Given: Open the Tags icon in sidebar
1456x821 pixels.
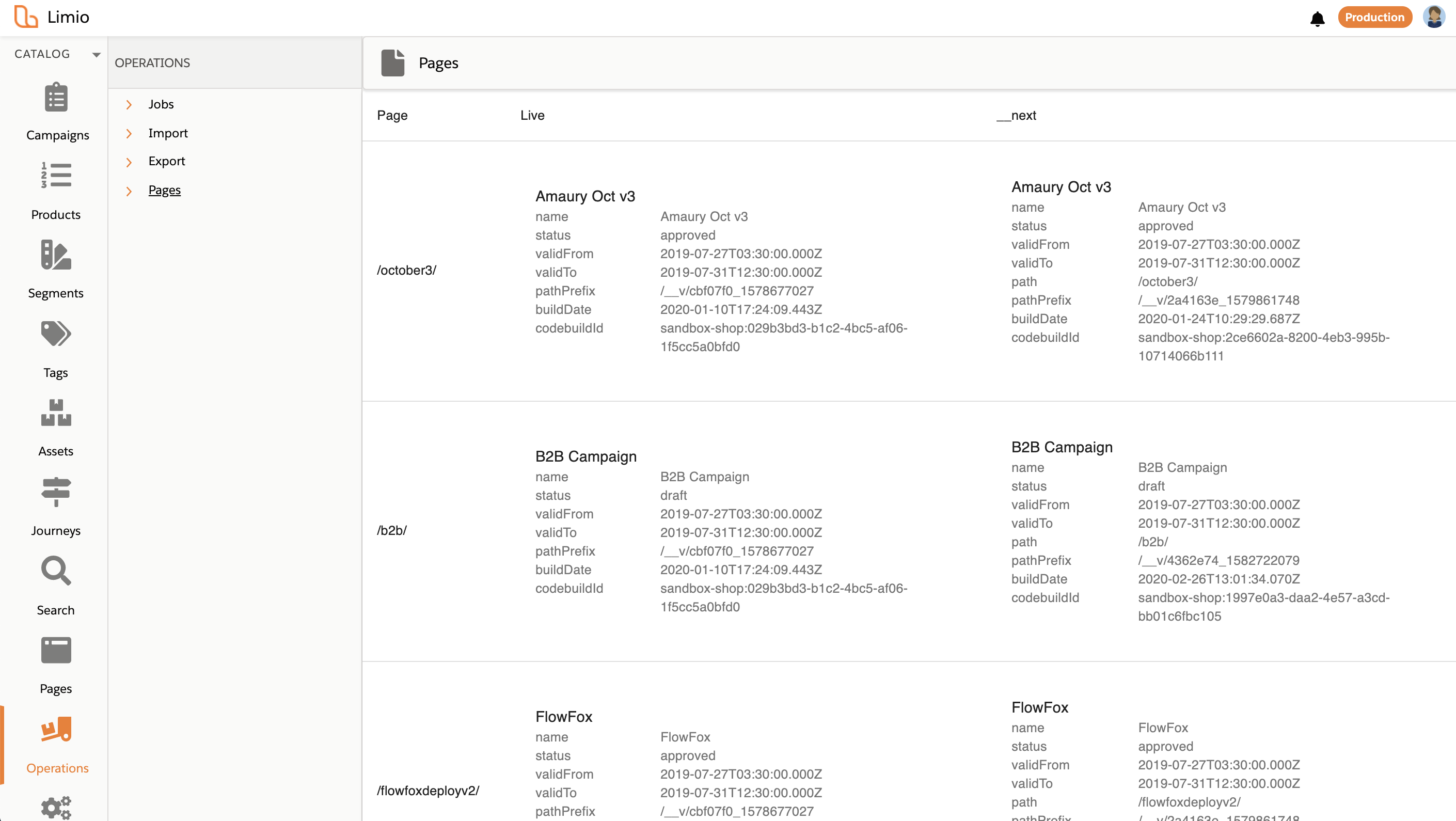Looking at the screenshot, I should [x=56, y=334].
